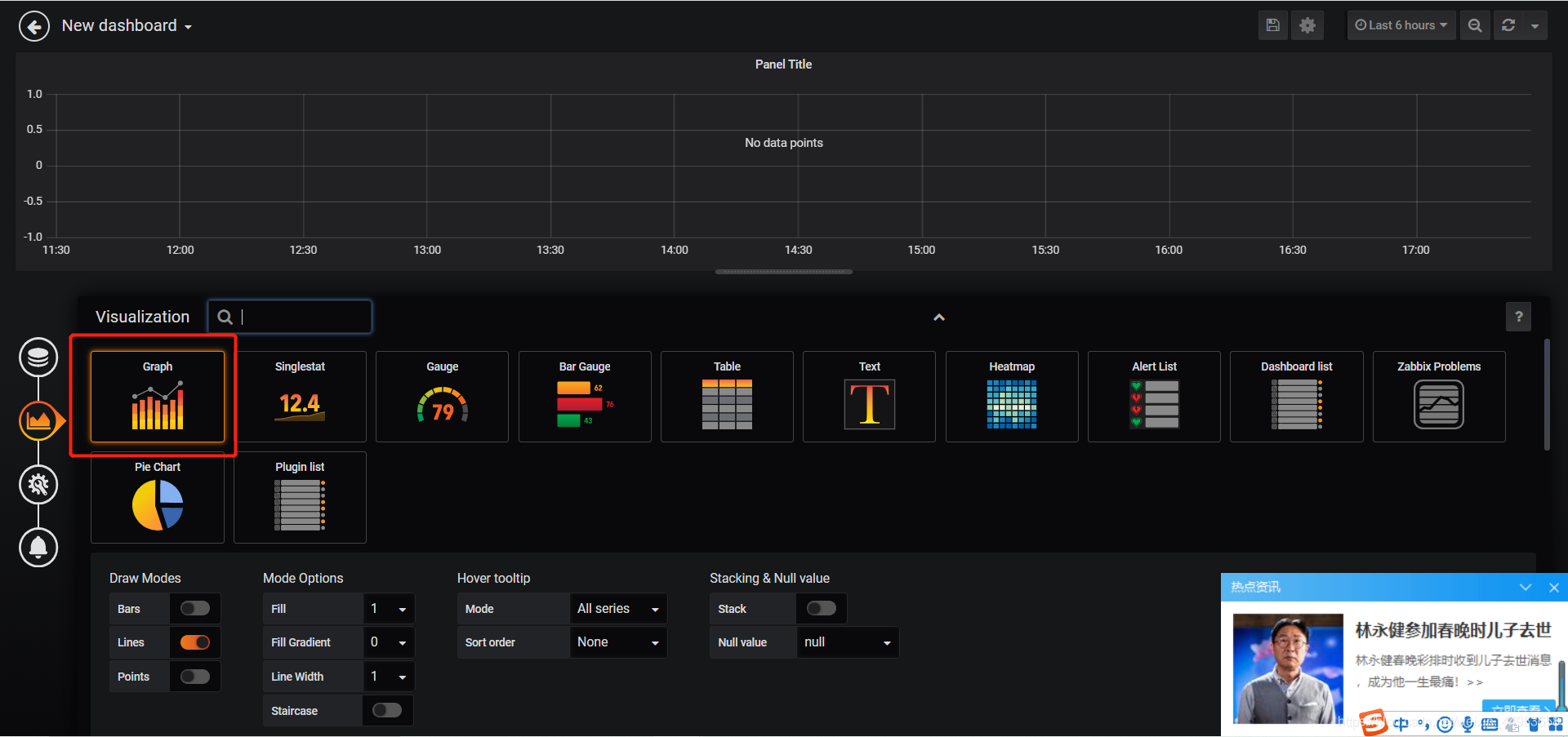Expand the Hover tooltip Mode dropdown
Image resolution: width=1568 pixels, height=737 pixels.
pyautogui.click(x=618, y=609)
